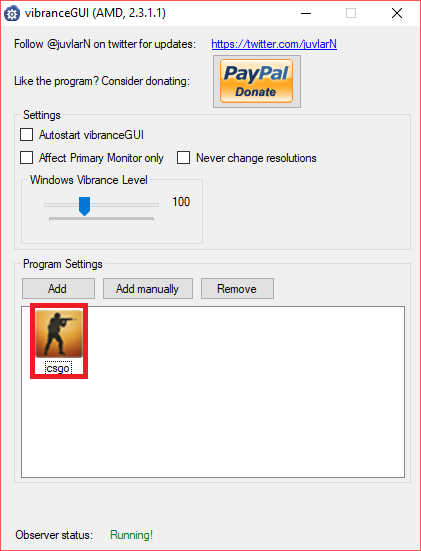
Task: Click the vibranceGUI title bar text
Action: pyautogui.click(x=95, y=13)
